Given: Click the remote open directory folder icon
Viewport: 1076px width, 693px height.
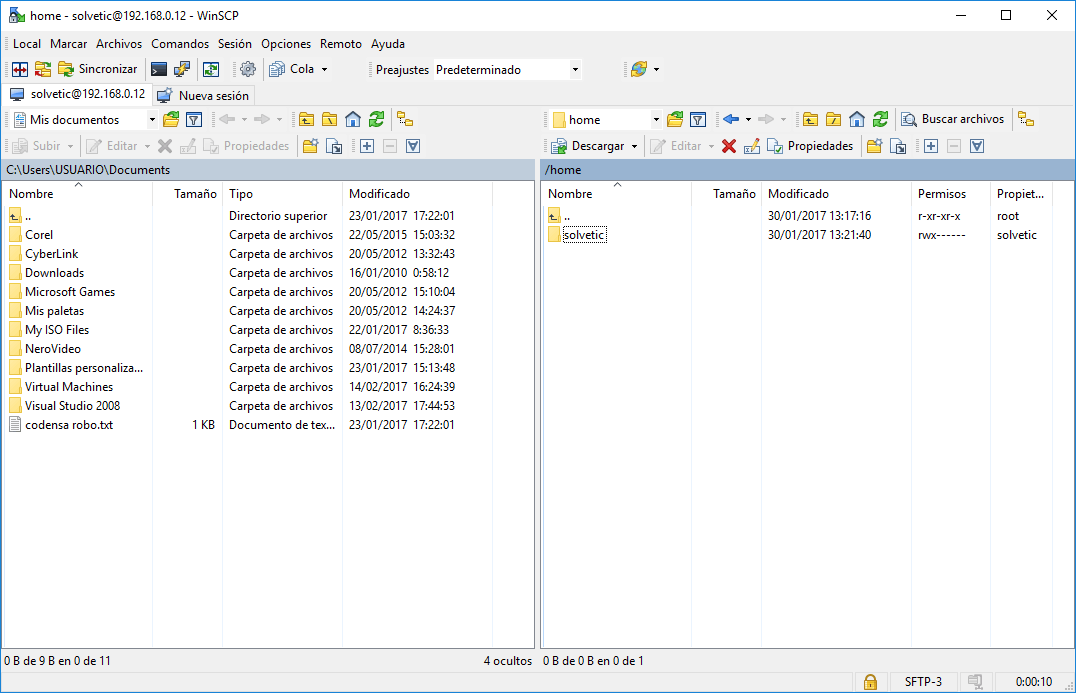Looking at the screenshot, I should tap(675, 119).
